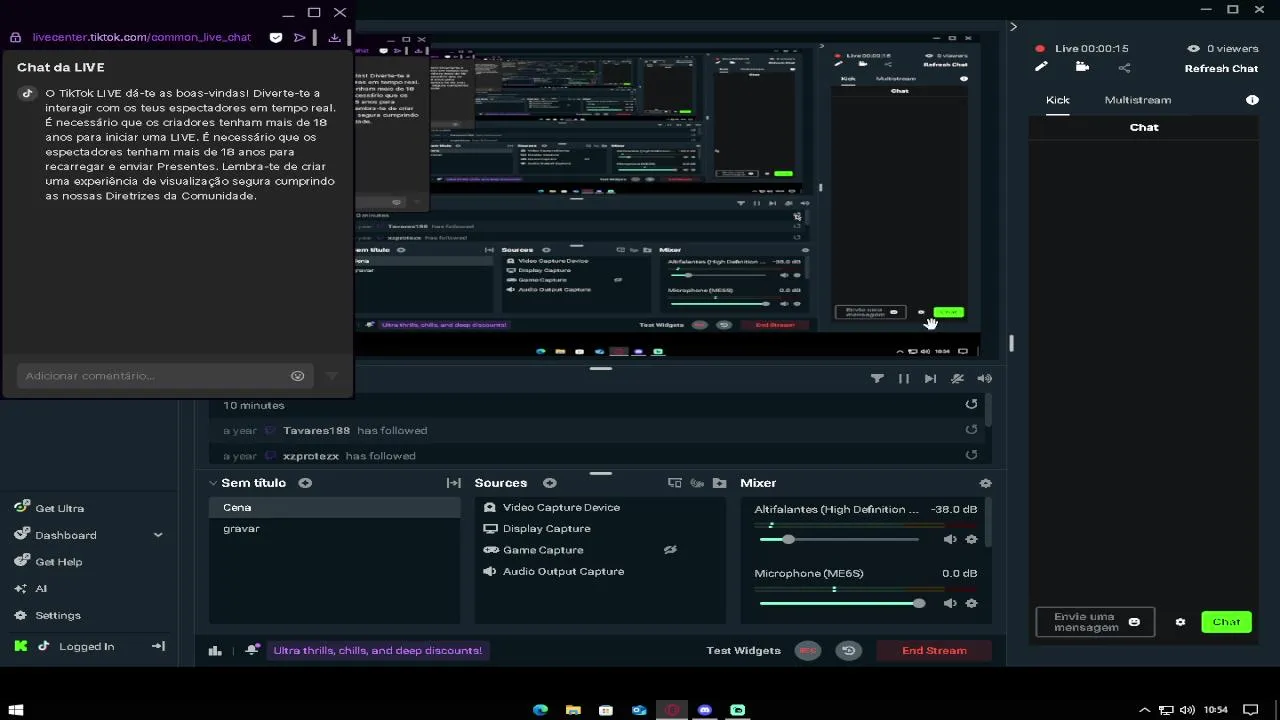Image resolution: width=1280 pixels, height=720 pixels.
Task: Open the filter icon in events toolbar
Action: (x=877, y=378)
